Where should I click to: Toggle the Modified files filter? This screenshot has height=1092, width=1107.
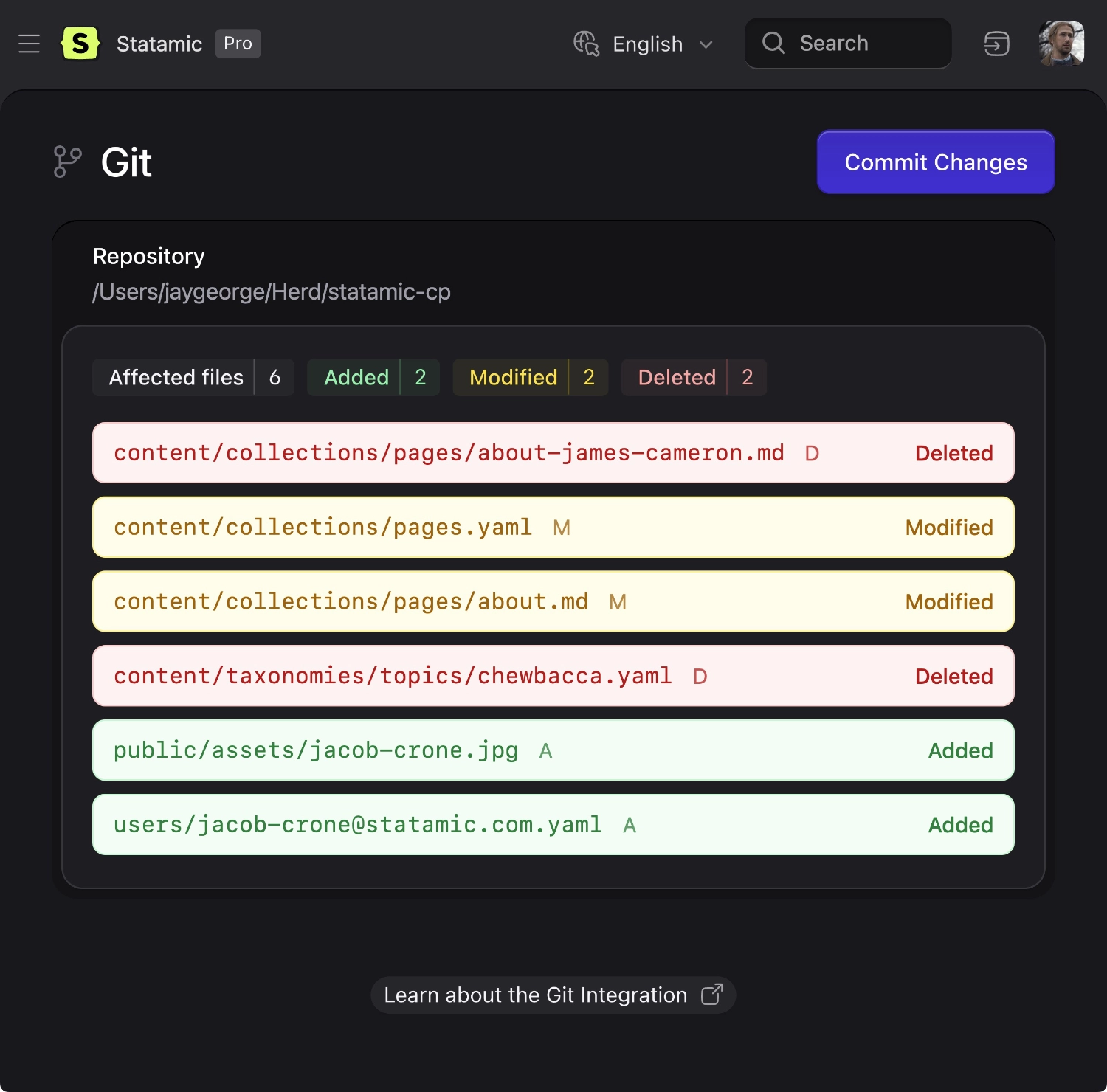tap(530, 377)
